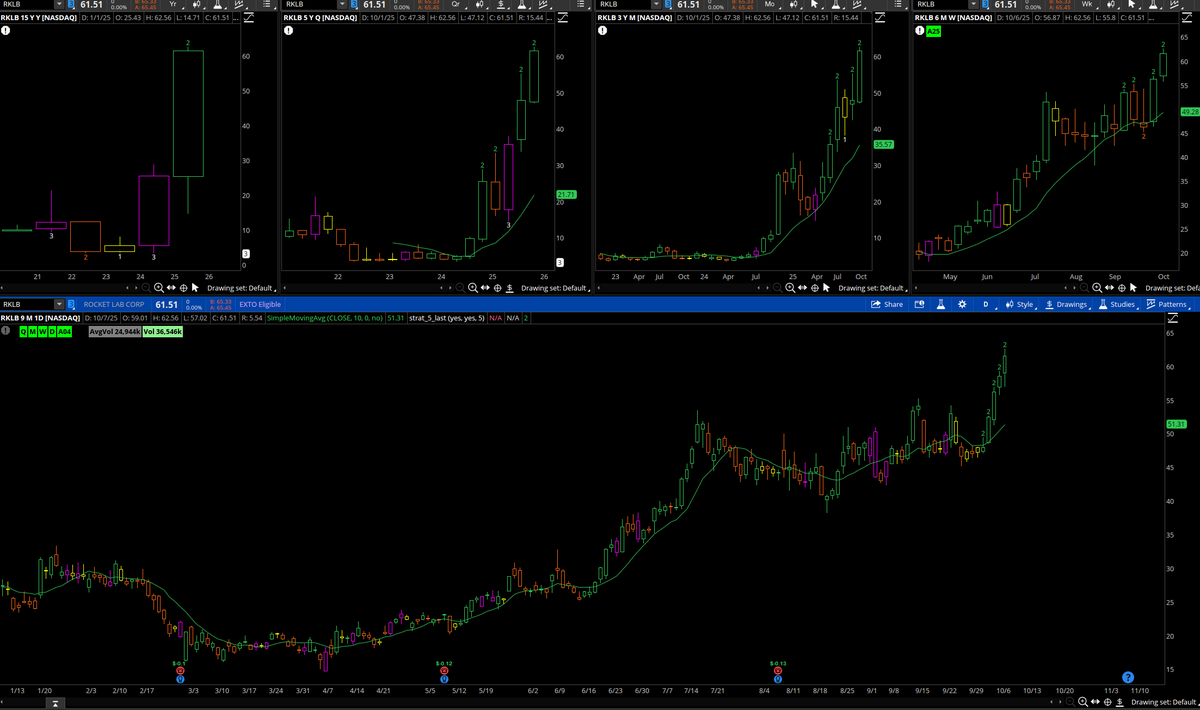Expand symbol dropdown in bottom daily chart
The height and width of the screenshot is (710, 1200).
(59, 304)
